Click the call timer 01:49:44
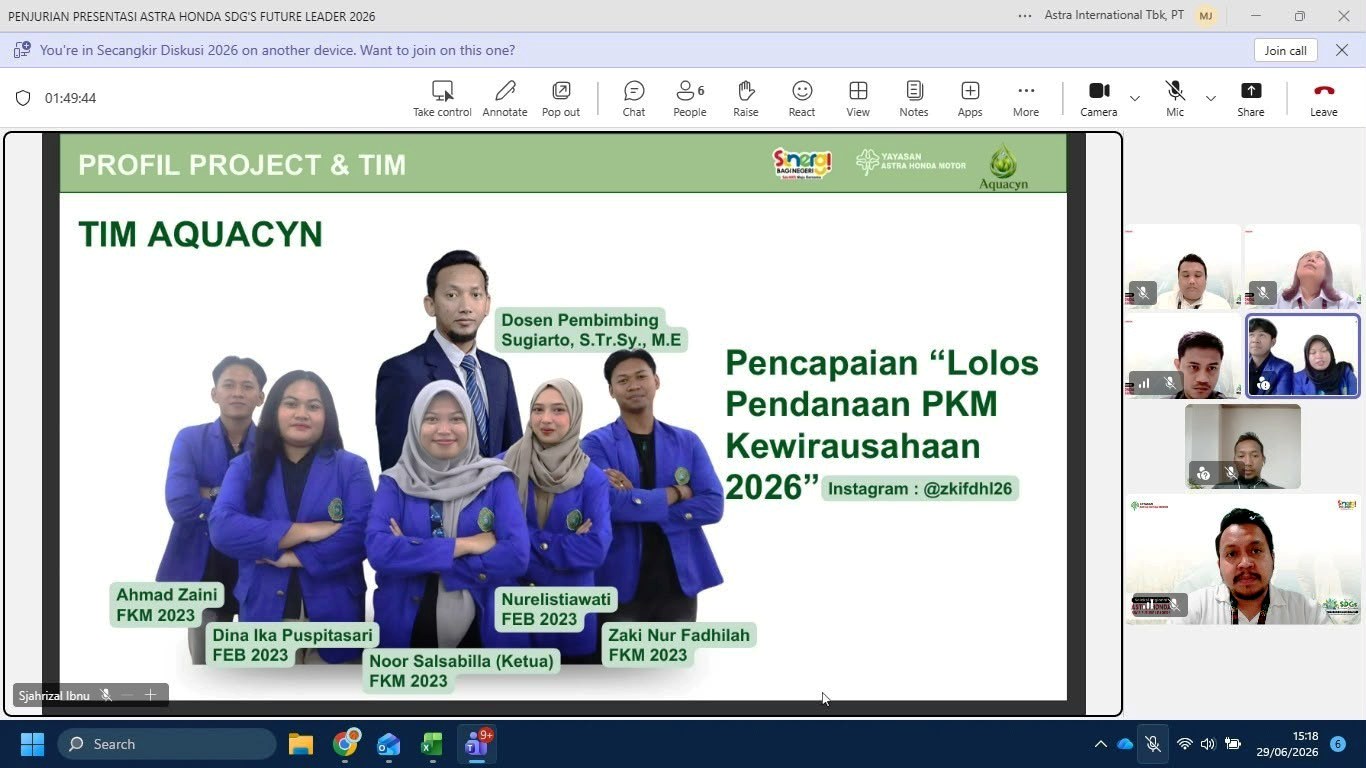1366x768 pixels. [70, 98]
